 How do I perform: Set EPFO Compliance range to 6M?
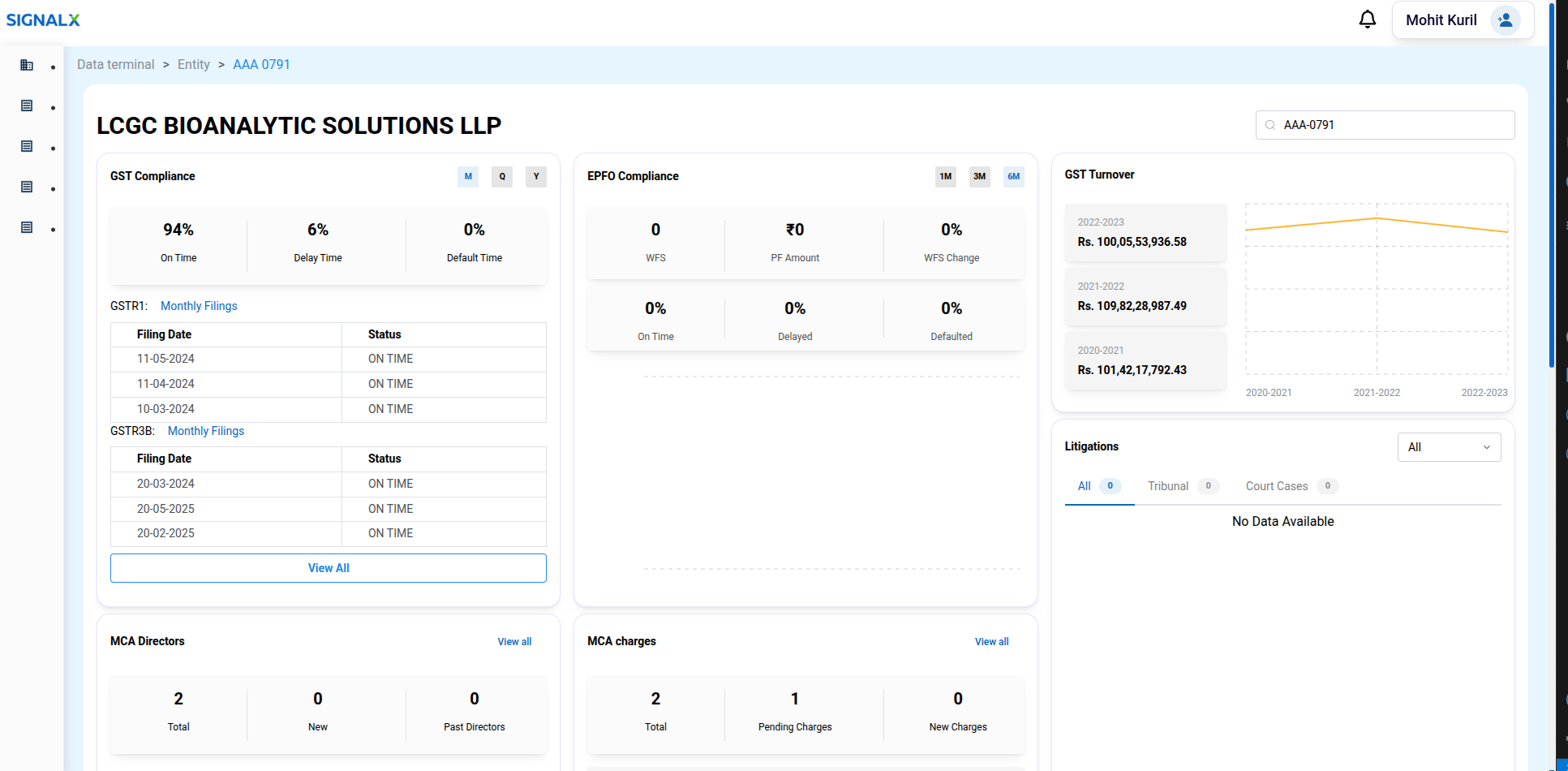(x=1014, y=177)
